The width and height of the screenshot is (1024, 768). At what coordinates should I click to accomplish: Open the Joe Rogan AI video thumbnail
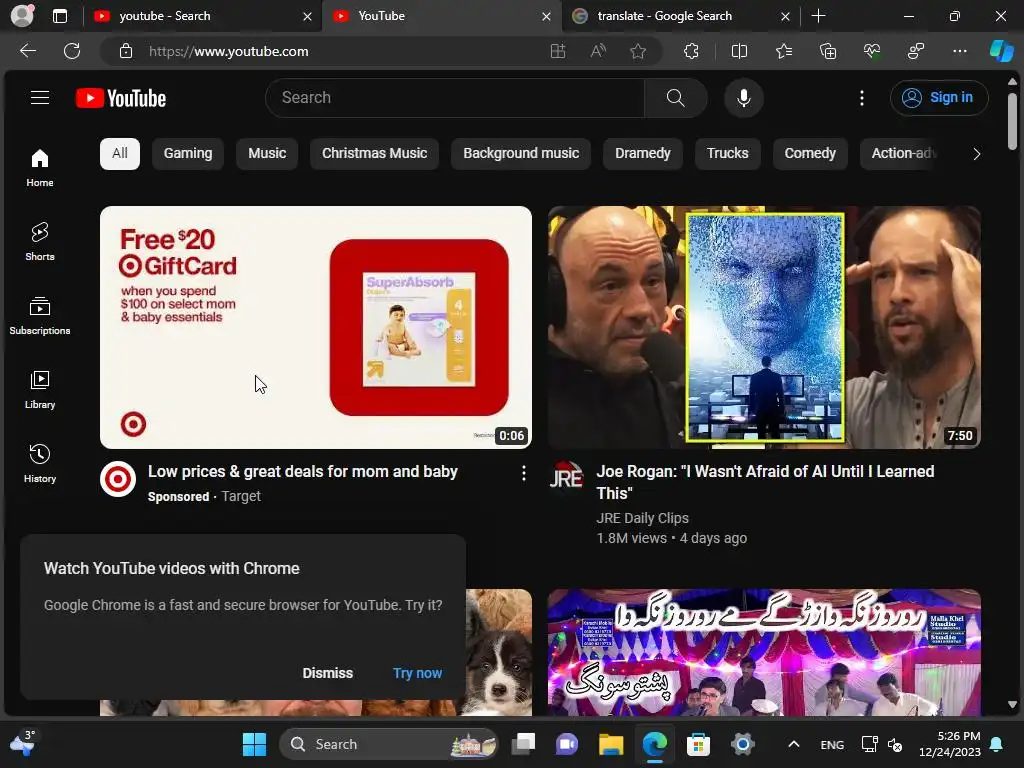point(764,327)
